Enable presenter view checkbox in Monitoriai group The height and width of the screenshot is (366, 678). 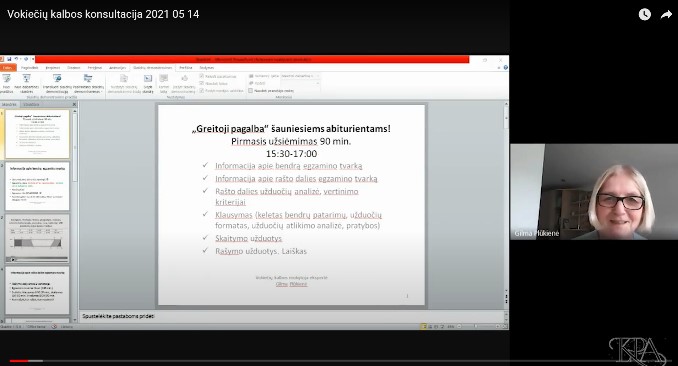(250, 90)
